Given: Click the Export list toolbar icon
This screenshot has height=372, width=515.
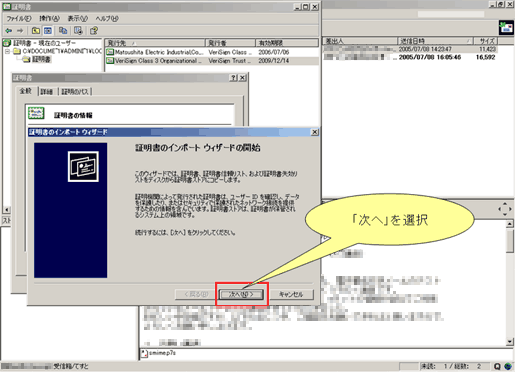Looking at the screenshot, I should (x=78, y=31).
